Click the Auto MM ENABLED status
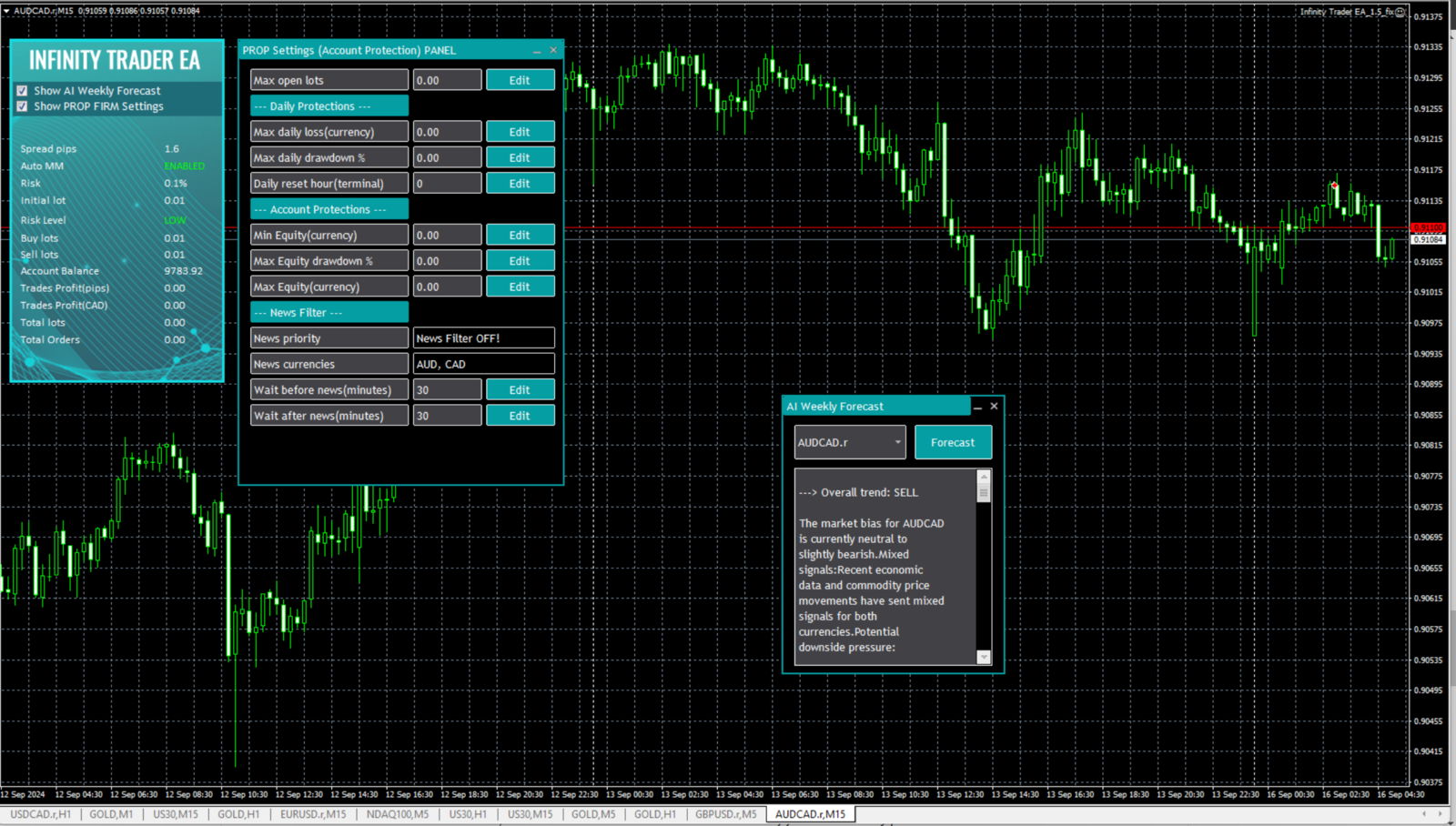 pyautogui.click(x=184, y=166)
